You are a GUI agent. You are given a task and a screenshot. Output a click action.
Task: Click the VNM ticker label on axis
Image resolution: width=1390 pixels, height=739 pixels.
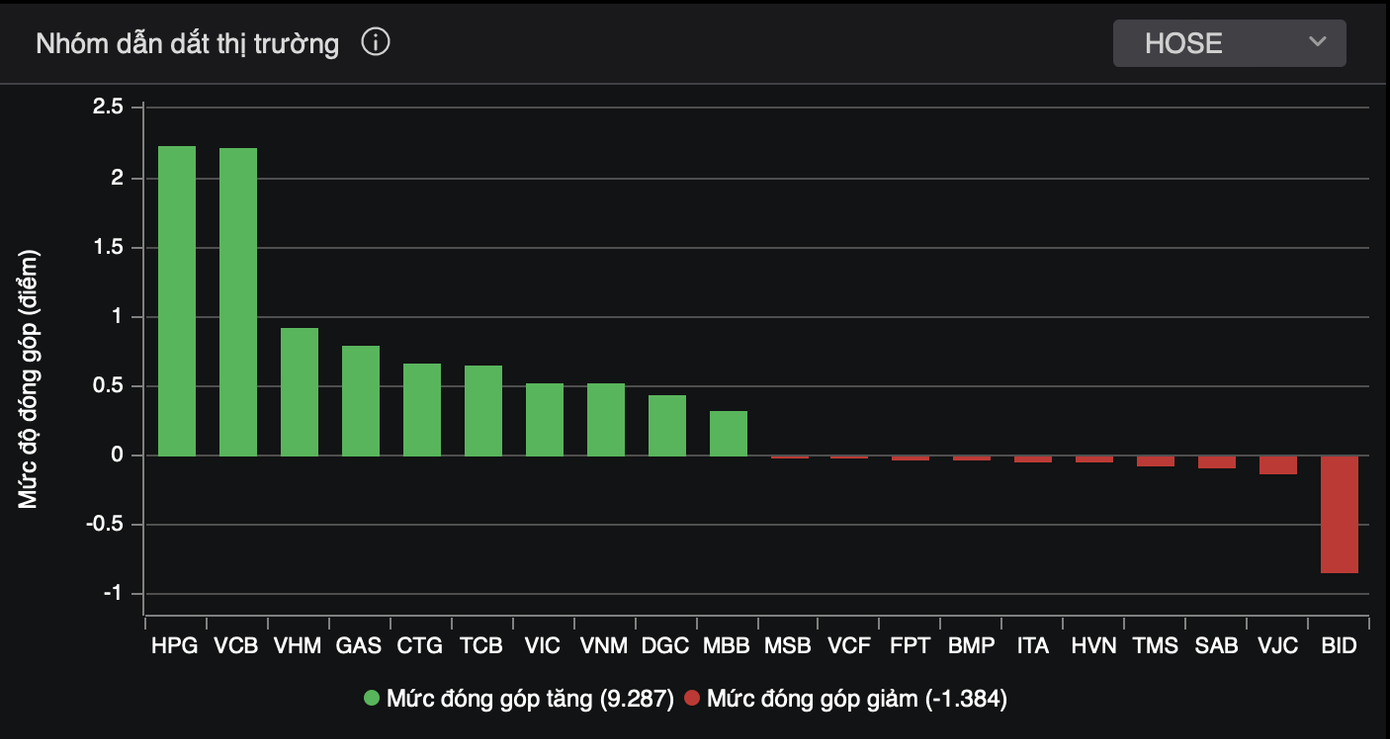[x=604, y=646]
